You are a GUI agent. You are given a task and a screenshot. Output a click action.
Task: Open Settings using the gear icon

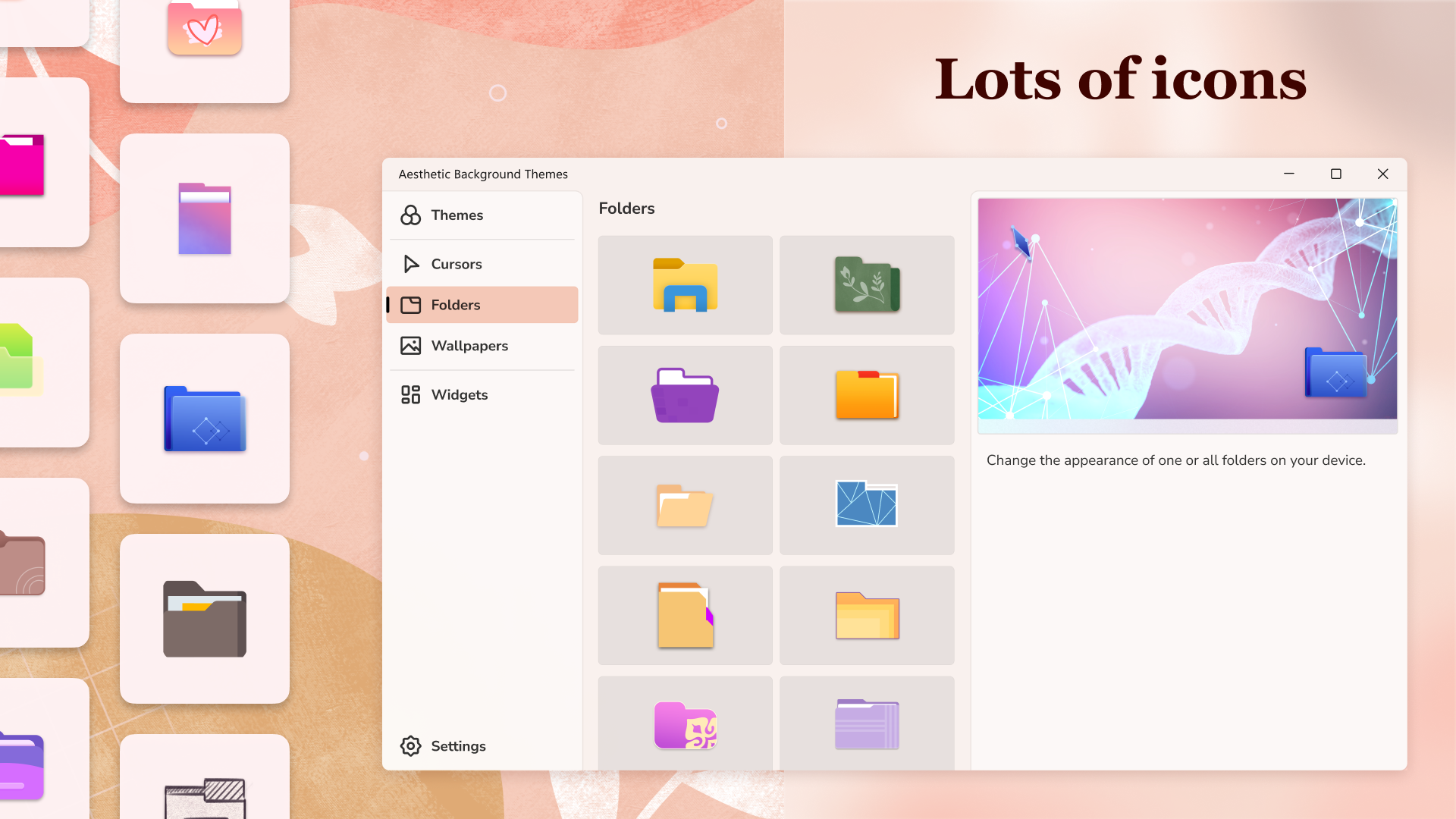pos(410,746)
